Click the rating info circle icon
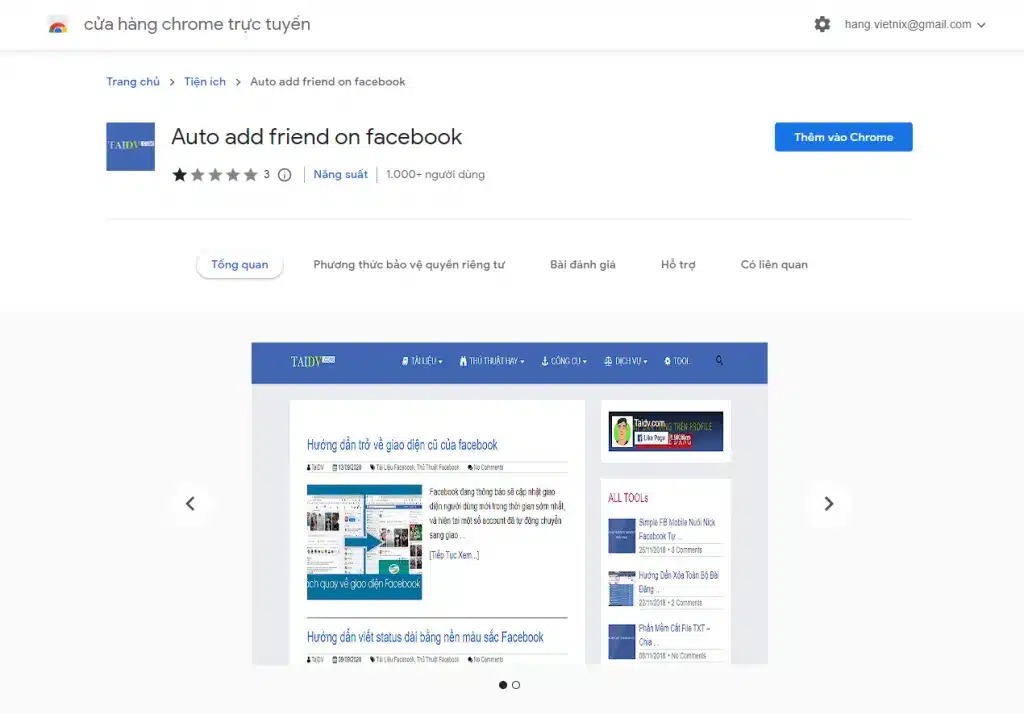The width and height of the screenshot is (1024, 714). point(284,175)
